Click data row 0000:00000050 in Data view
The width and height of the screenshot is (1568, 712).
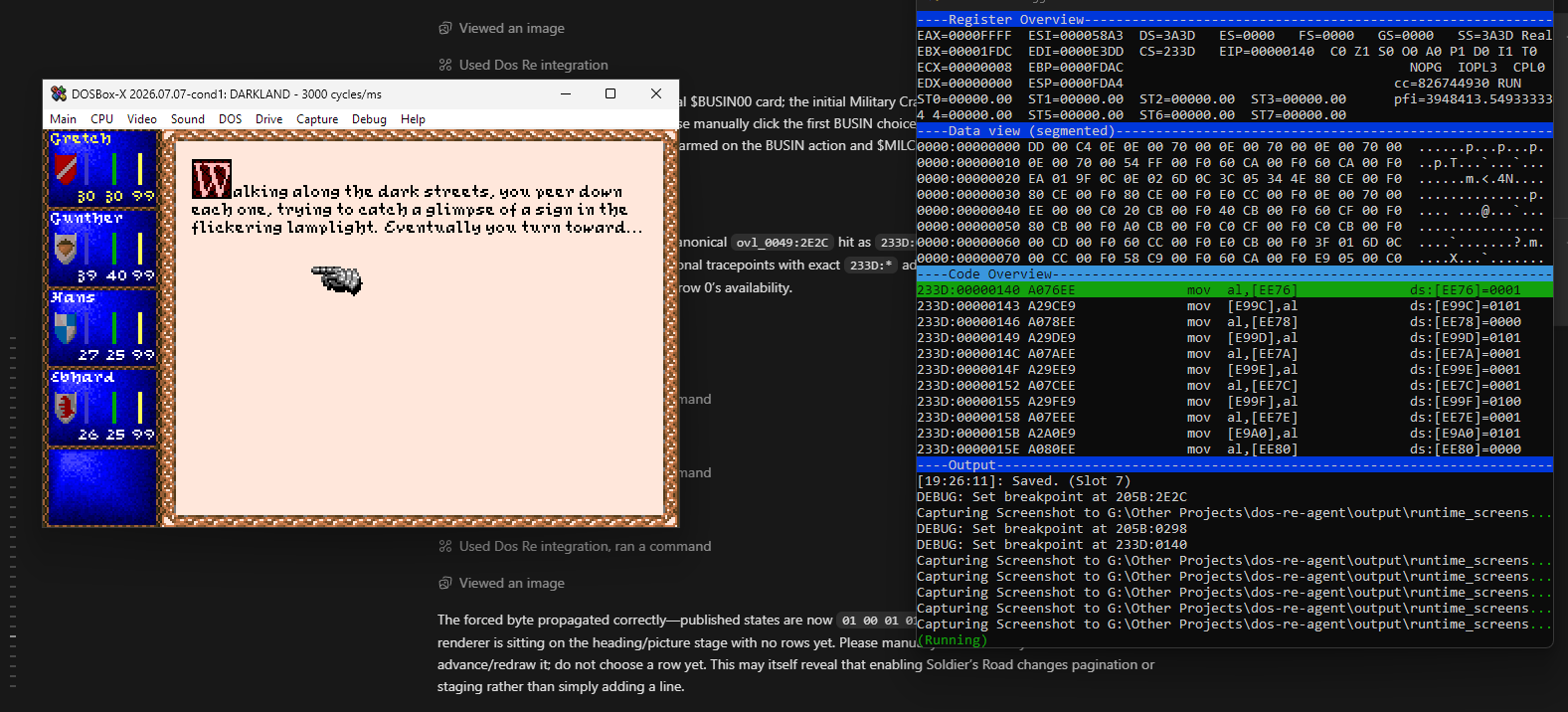tap(1229, 226)
